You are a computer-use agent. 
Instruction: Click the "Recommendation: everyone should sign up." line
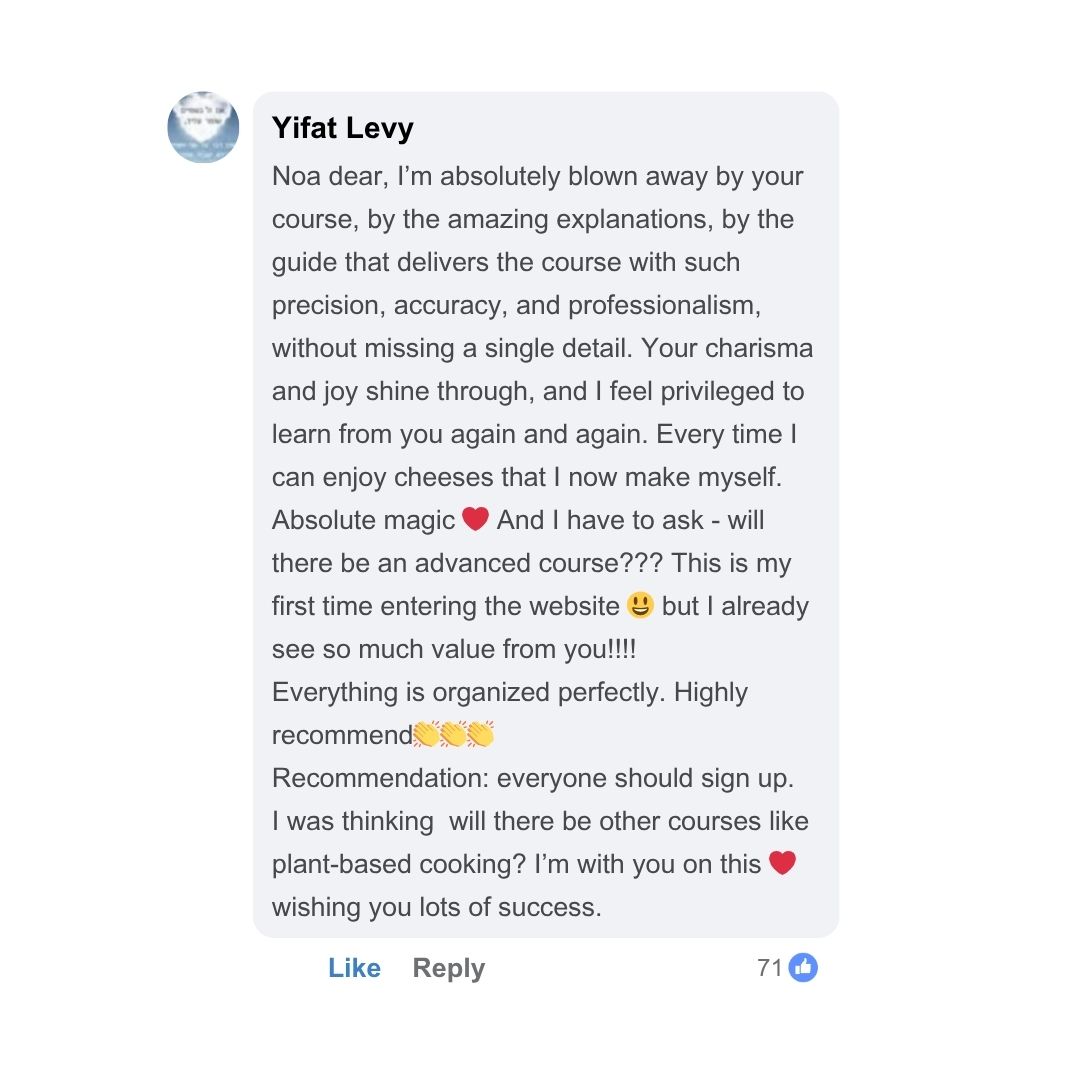coord(533,778)
